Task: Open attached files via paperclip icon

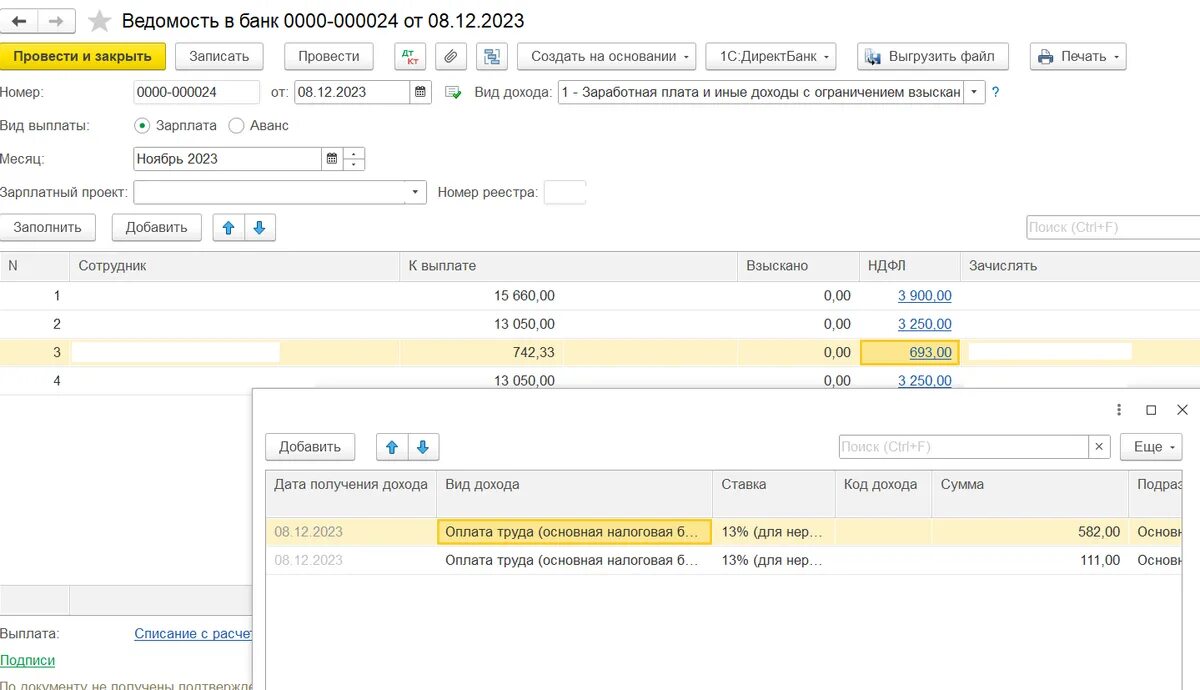Action: point(451,57)
